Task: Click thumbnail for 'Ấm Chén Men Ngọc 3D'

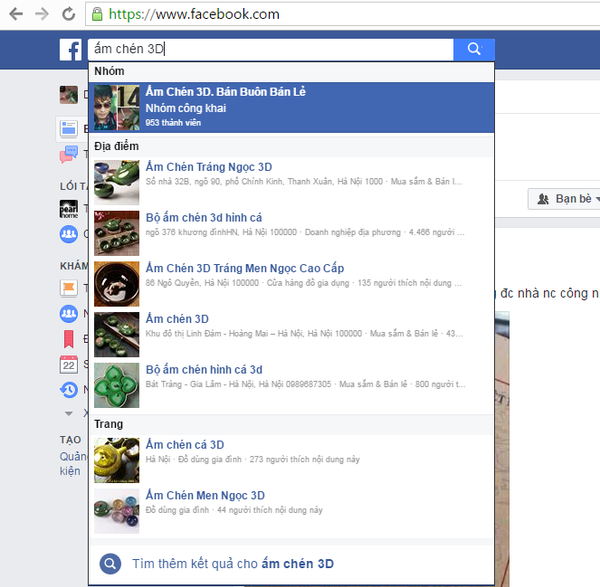Action: point(117,511)
